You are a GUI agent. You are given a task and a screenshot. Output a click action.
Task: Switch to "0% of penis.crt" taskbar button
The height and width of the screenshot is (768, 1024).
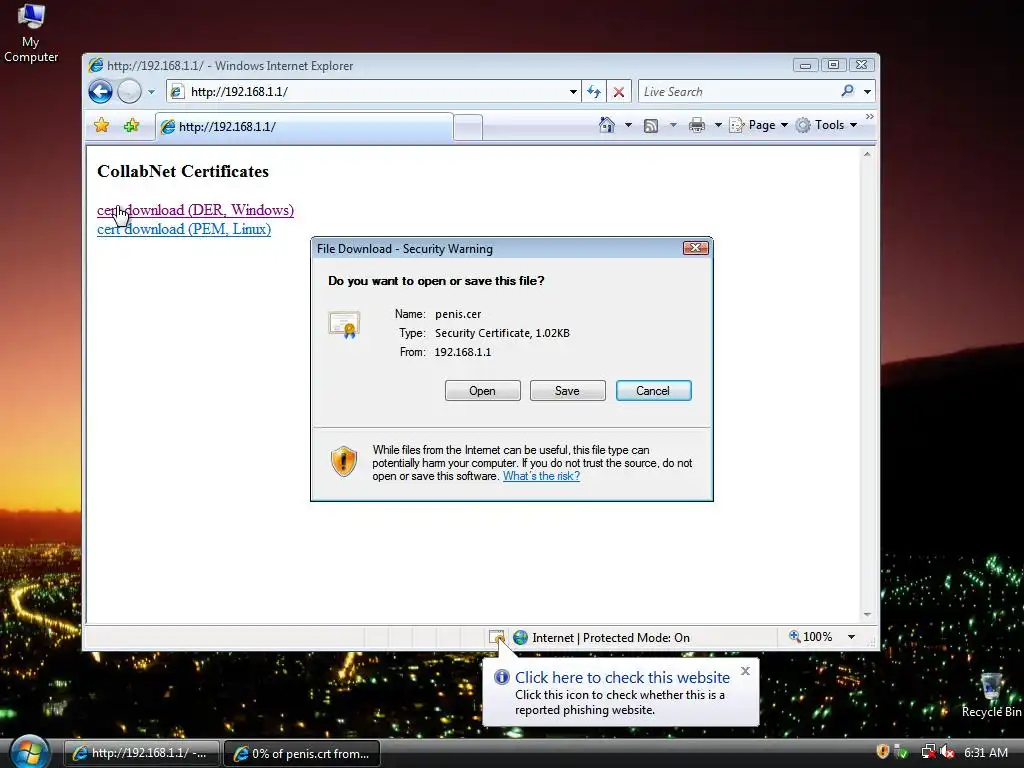[302, 753]
